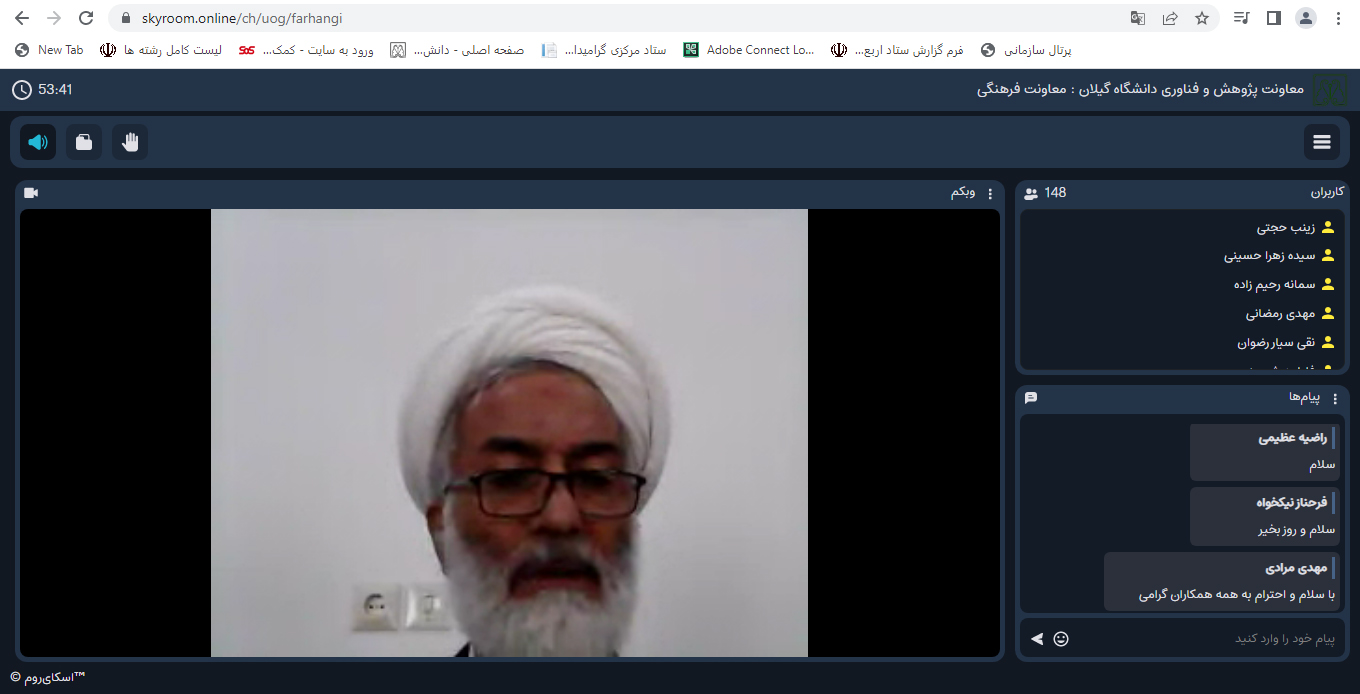1360x694 pixels.
Task: Click the chat message input field
Action: pyautogui.click(x=1200, y=638)
